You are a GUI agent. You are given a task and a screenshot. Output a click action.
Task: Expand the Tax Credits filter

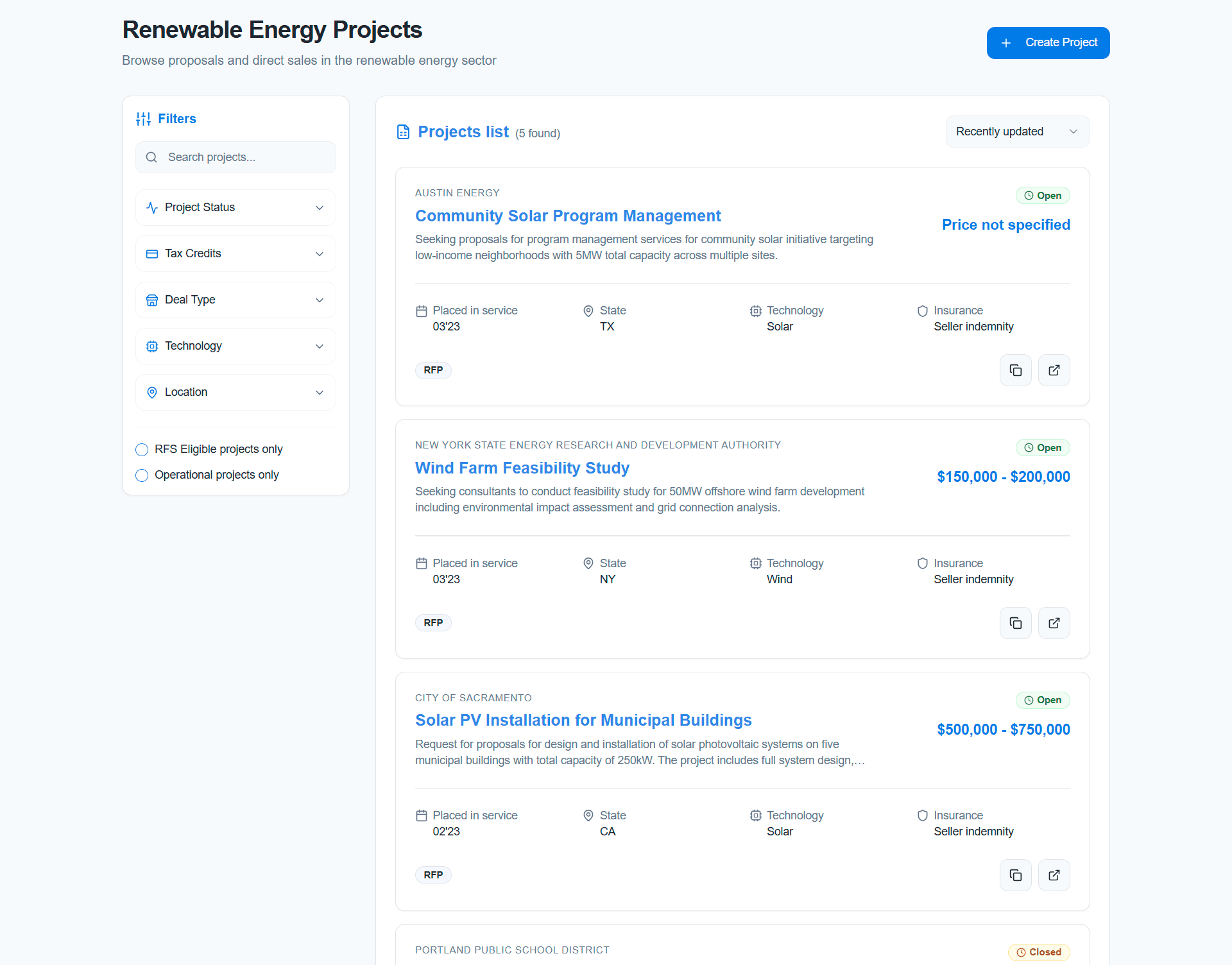[x=235, y=253]
